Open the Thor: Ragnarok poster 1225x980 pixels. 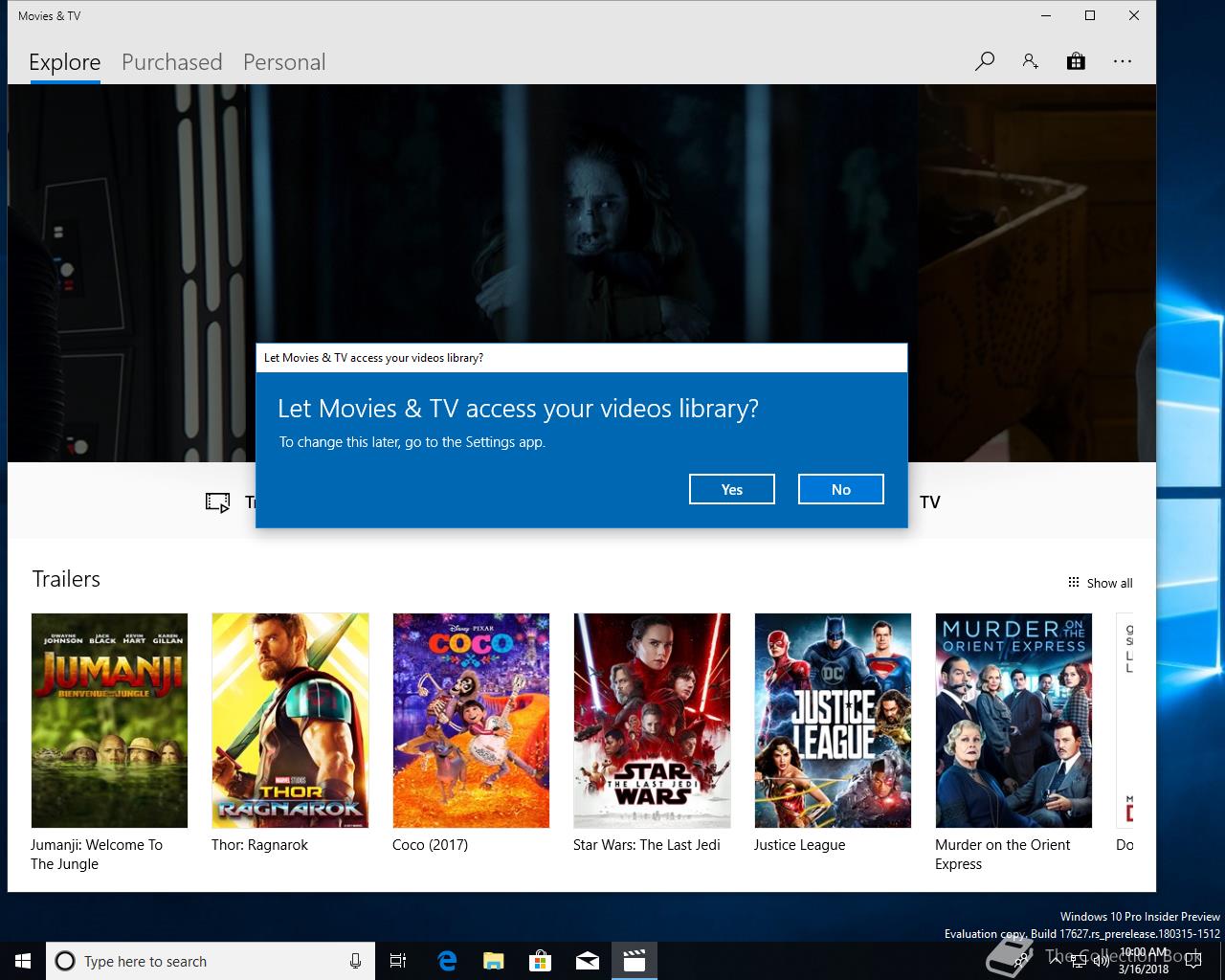pos(290,721)
